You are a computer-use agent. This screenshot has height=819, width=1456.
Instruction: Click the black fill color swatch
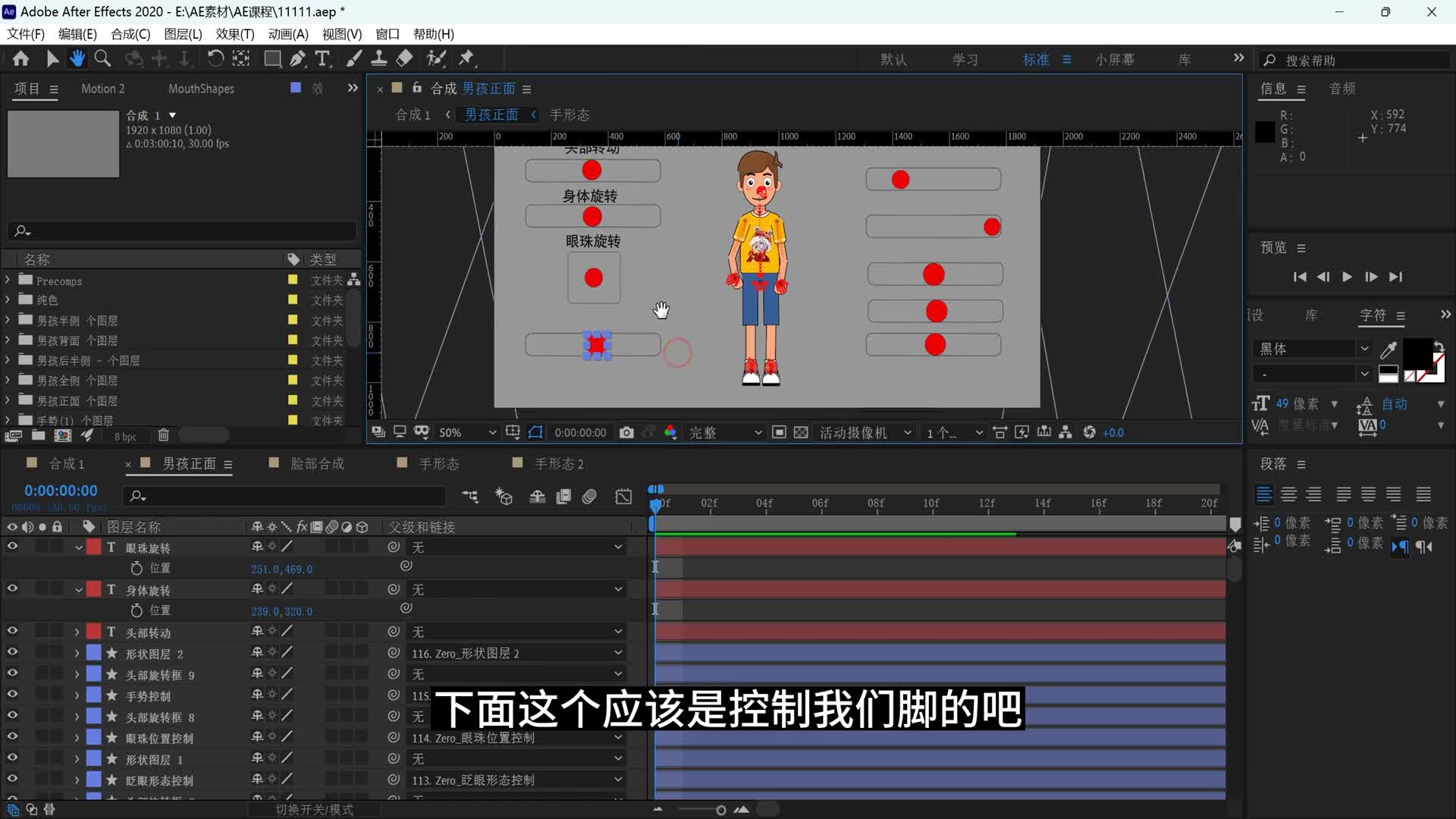(1417, 353)
